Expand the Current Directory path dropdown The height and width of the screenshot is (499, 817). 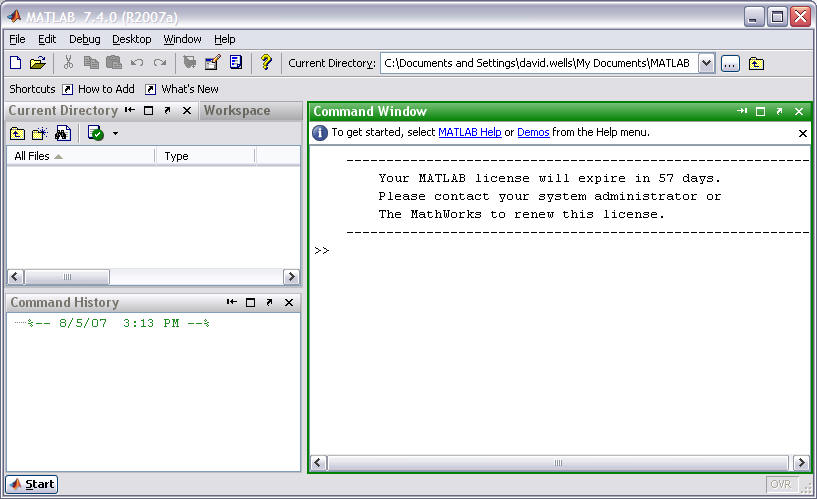tap(707, 64)
